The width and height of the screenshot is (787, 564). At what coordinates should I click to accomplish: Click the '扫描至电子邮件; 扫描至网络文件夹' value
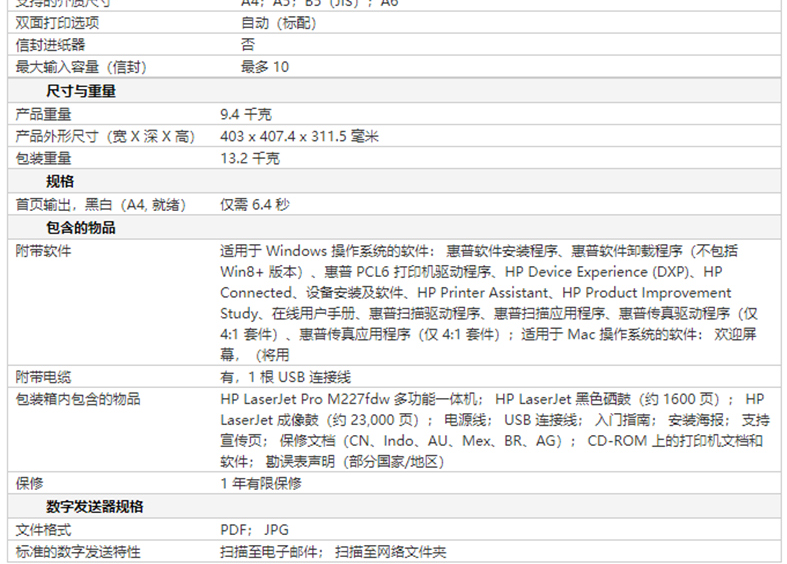(333, 552)
